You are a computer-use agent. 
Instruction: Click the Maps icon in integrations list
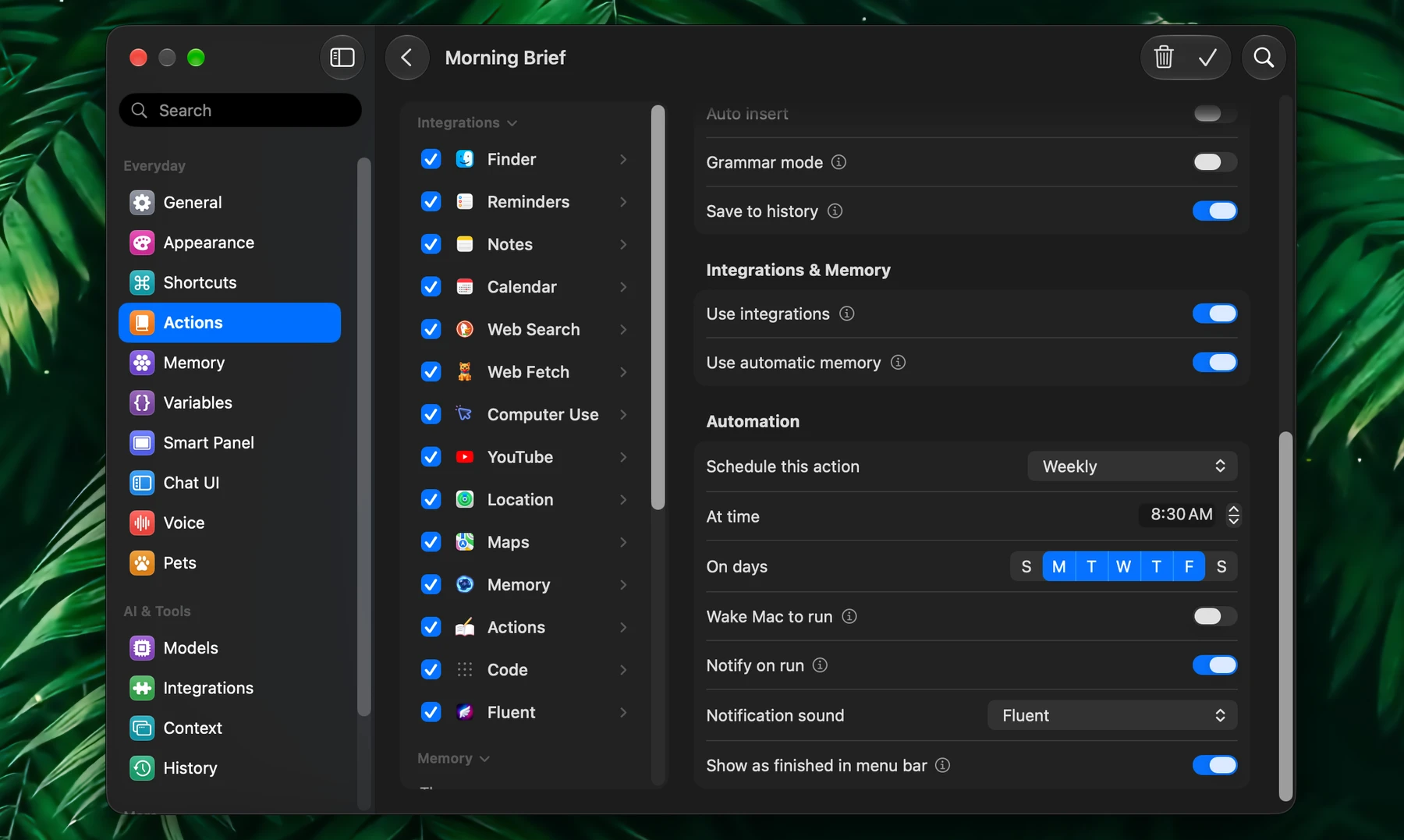[x=465, y=542]
